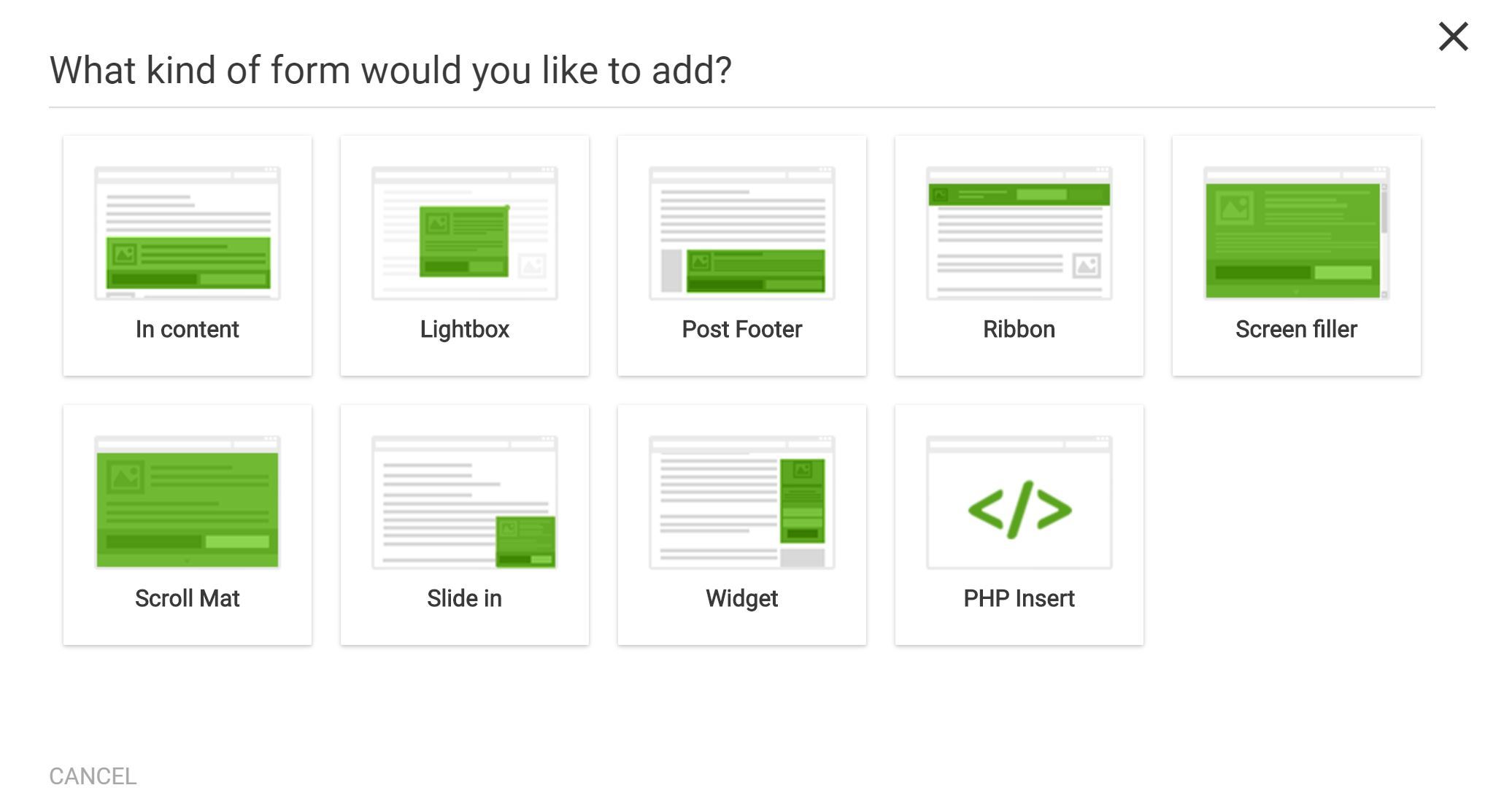Viewport: 1485px width, 812px height.
Task: Click the PHP Insert code brackets icon
Action: [1019, 509]
